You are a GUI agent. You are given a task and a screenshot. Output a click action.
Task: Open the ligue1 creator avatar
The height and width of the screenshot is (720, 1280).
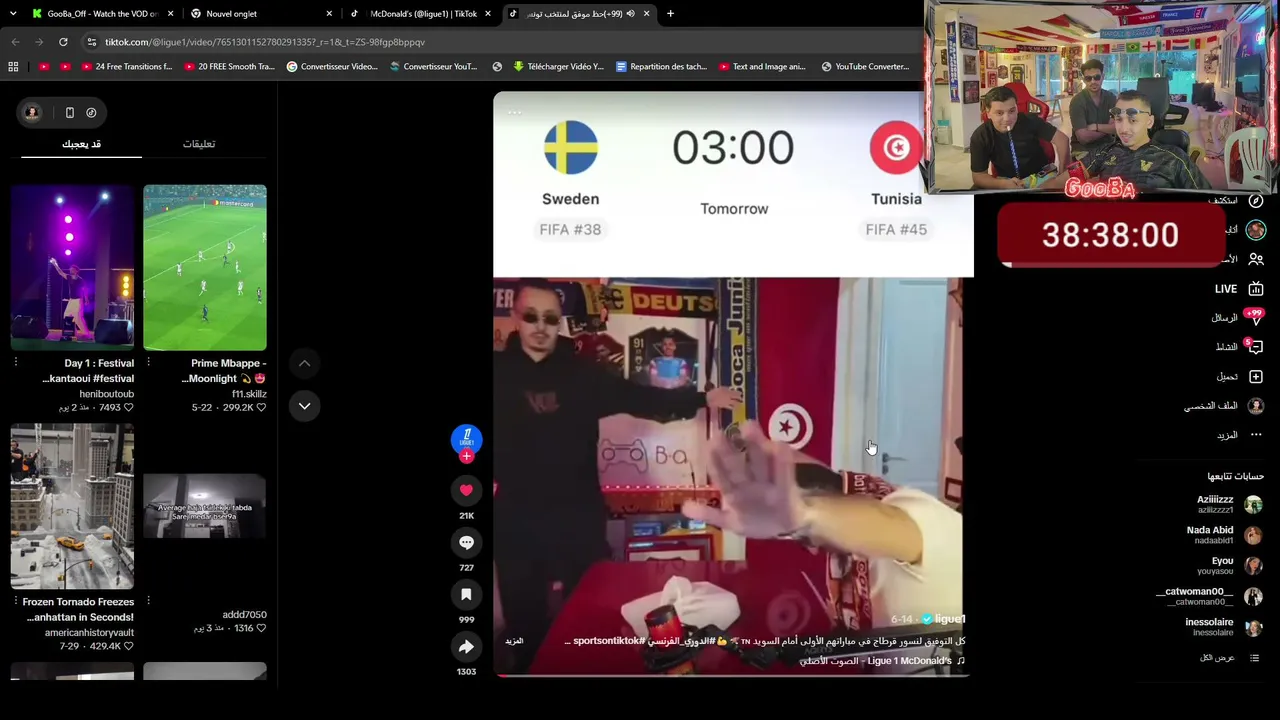tap(466, 438)
